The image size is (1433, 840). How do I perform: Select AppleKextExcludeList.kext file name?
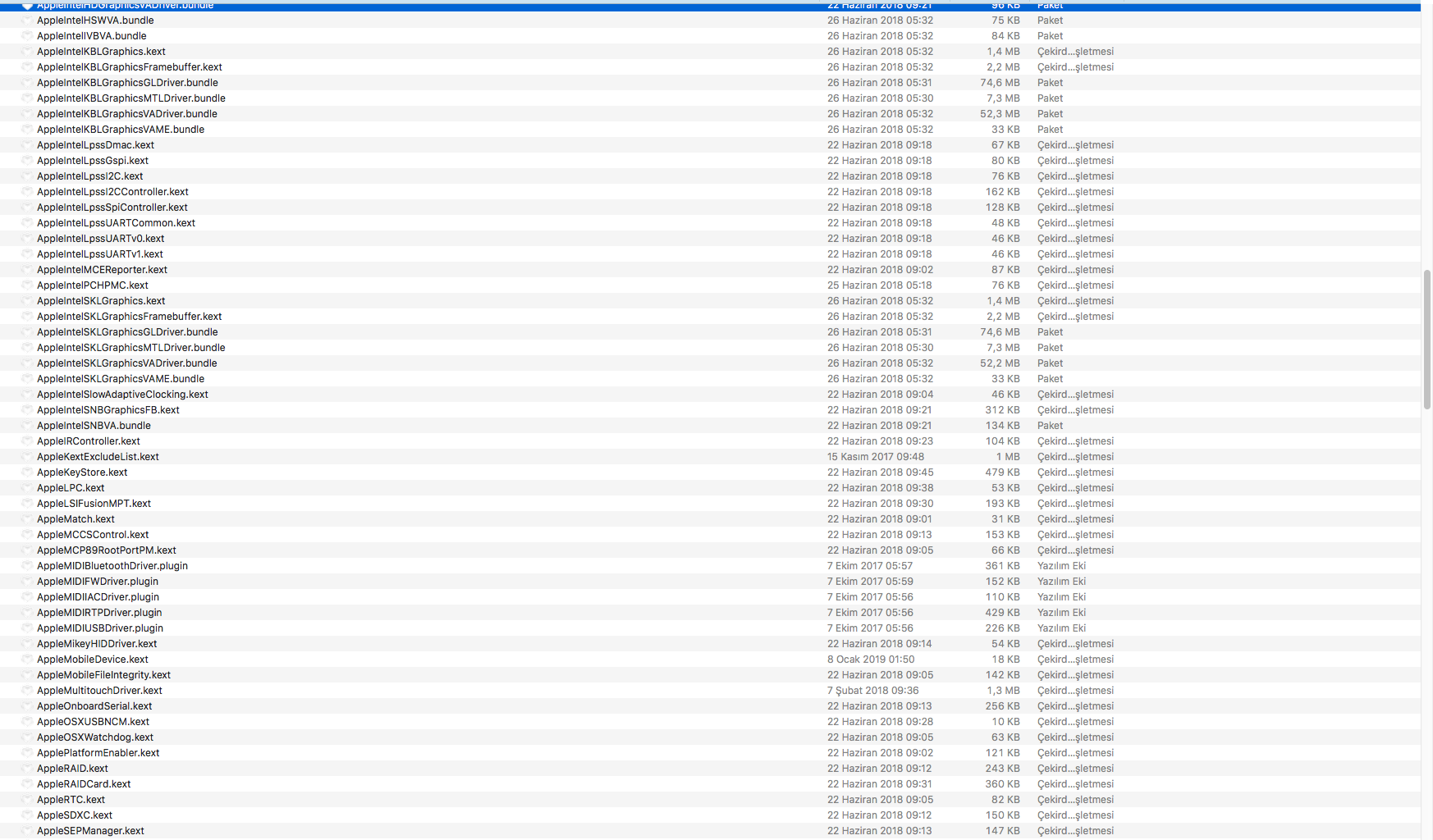(98, 457)
